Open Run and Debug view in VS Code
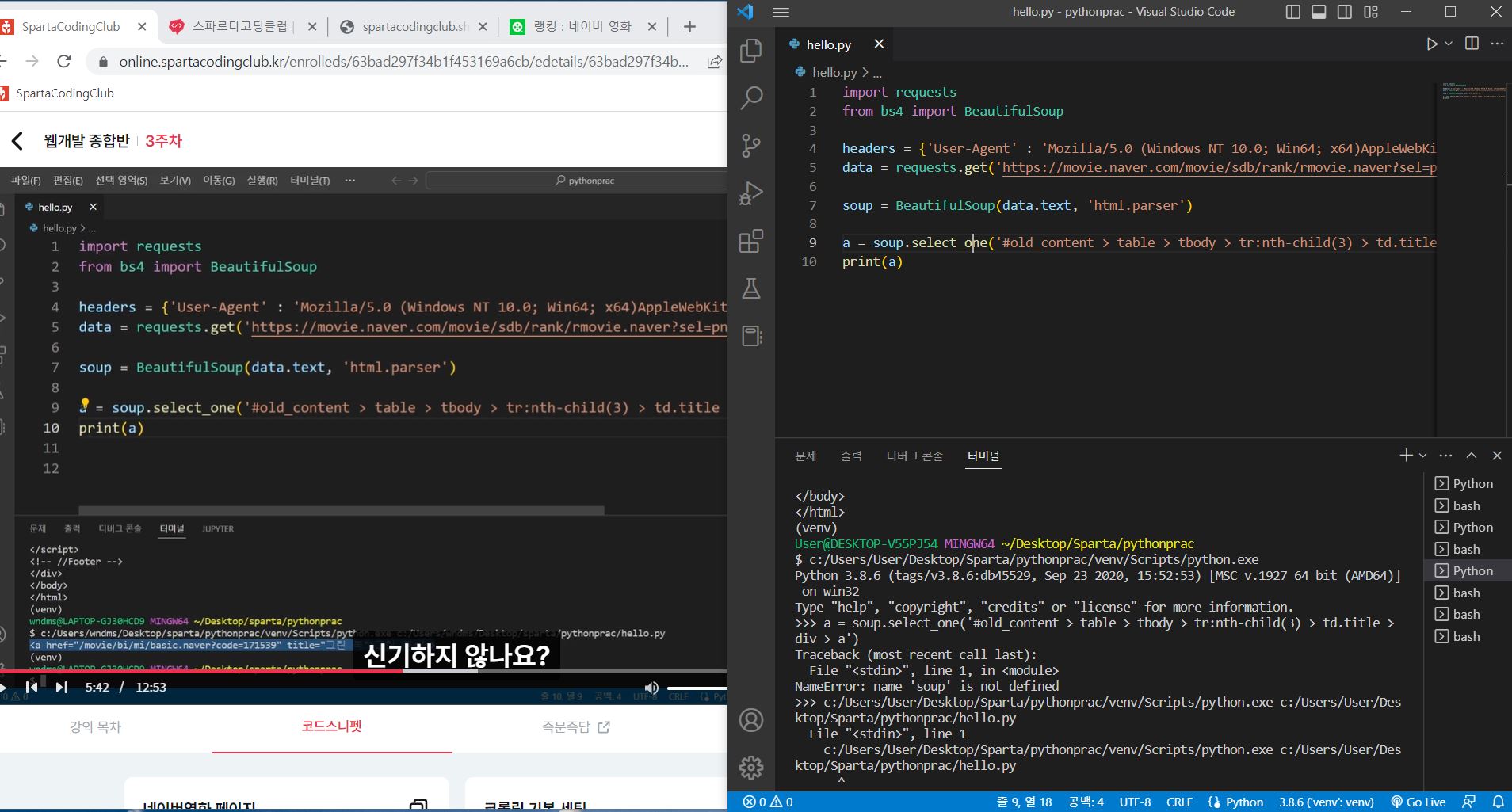1512x812 pixels. point(750,193)
